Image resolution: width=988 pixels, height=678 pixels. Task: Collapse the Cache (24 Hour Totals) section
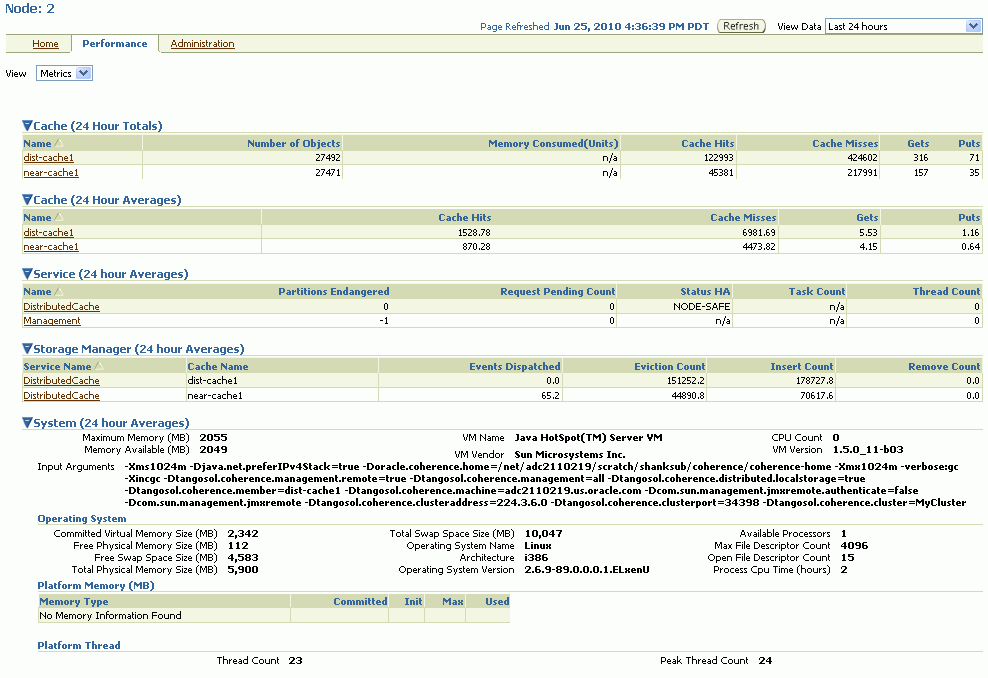click(x=27, y=125)
